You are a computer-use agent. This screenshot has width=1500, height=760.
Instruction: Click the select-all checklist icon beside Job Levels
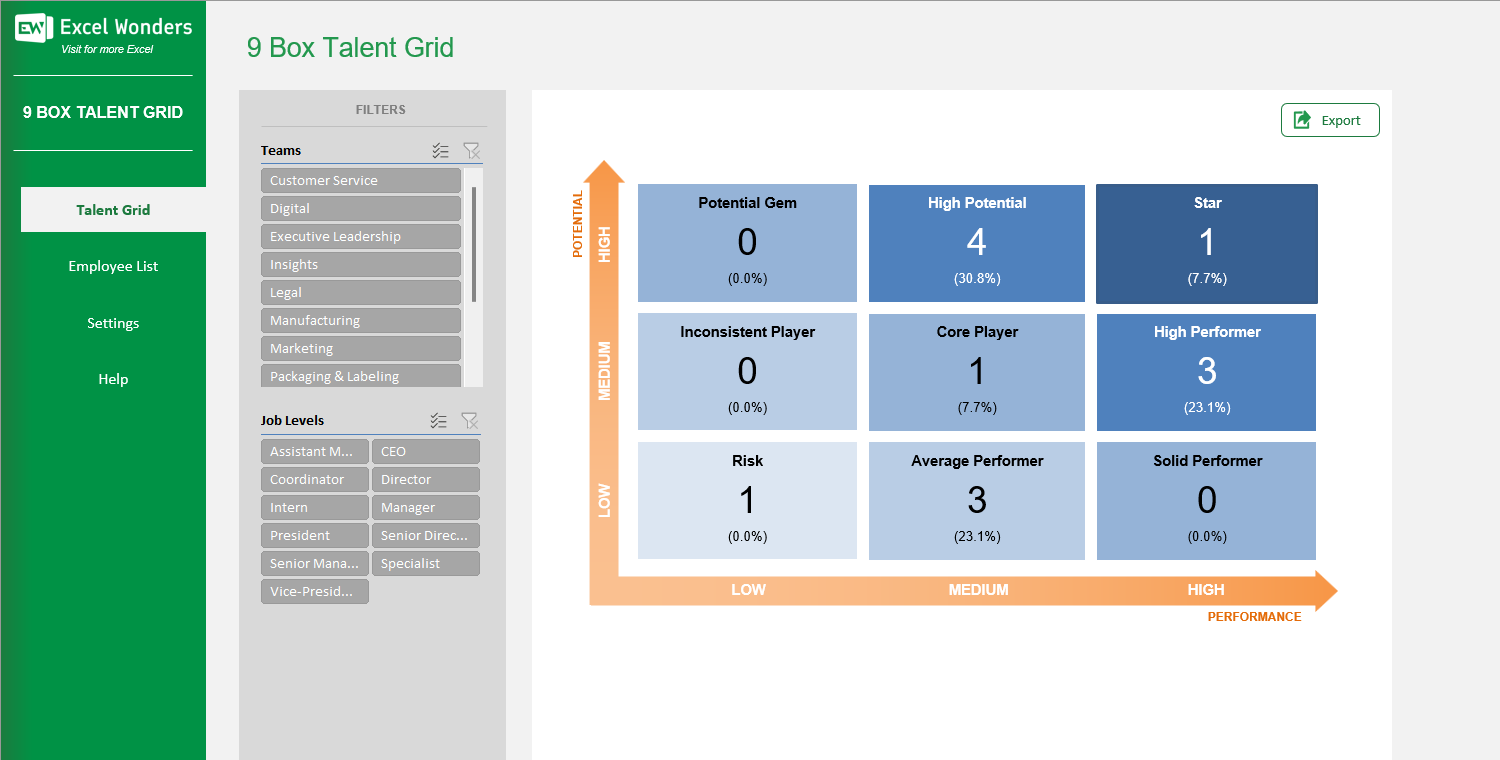coord(438,420)
